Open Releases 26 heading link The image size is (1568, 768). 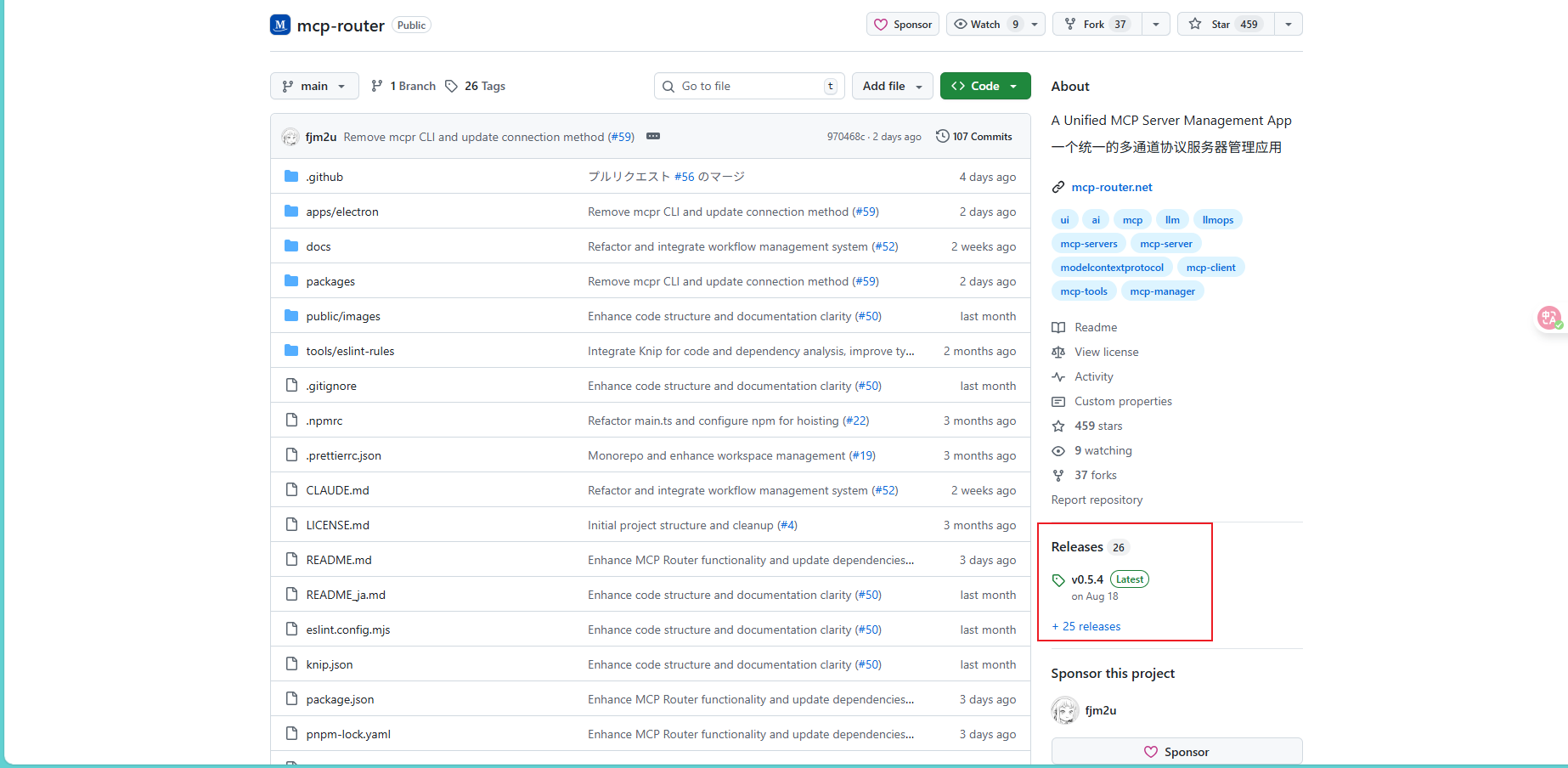1089,547
